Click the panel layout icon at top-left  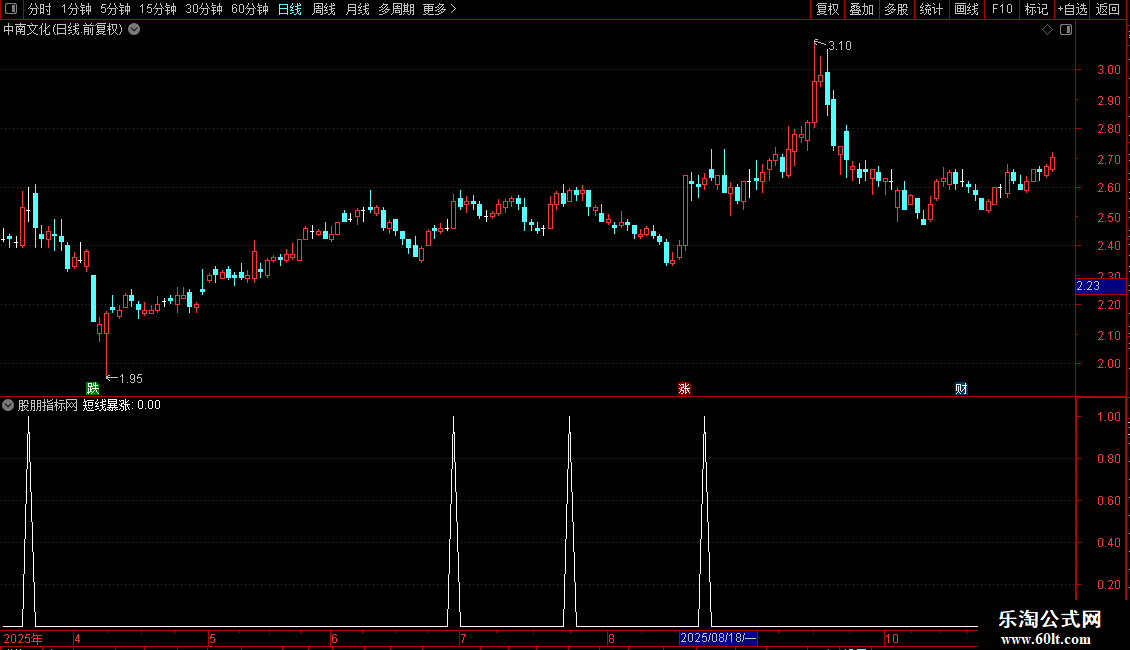[x=11, y=9]
